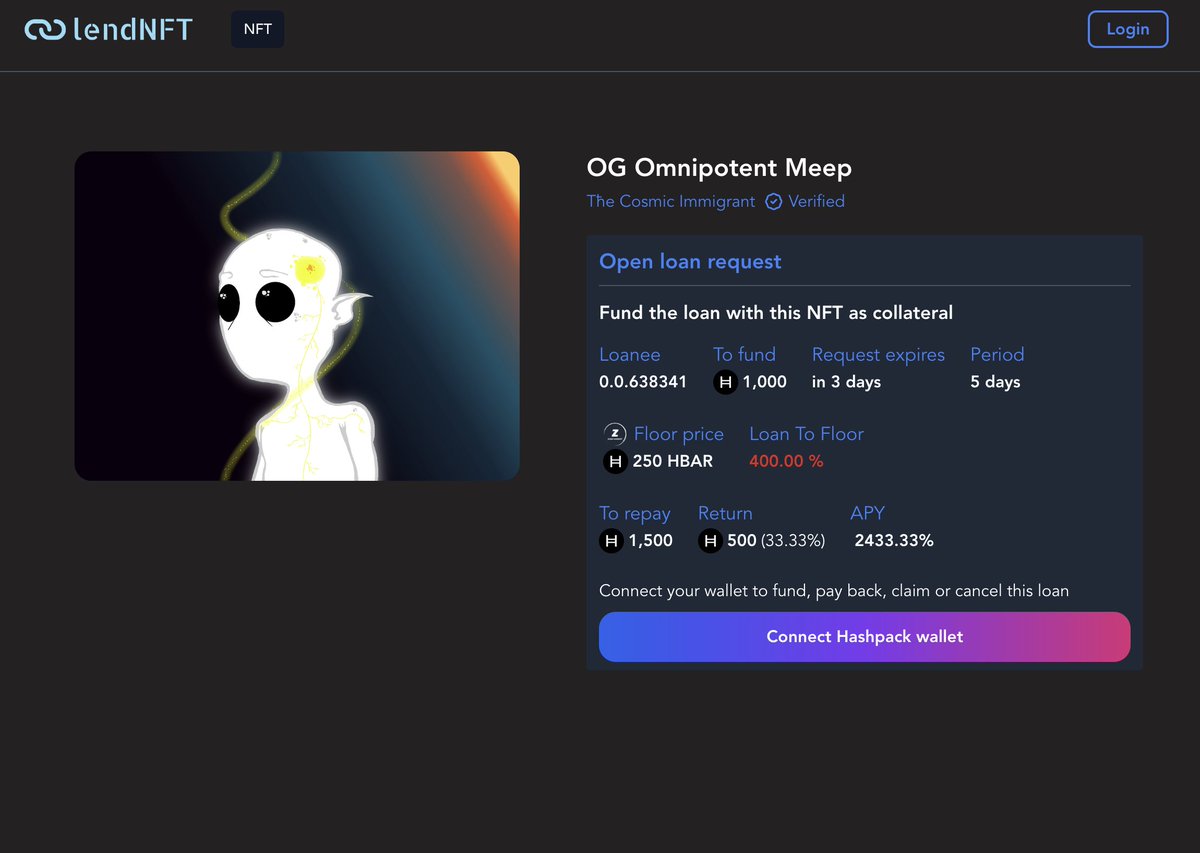Click the Login button
Screen dimensions: 1200x853
click(1128, 29)
